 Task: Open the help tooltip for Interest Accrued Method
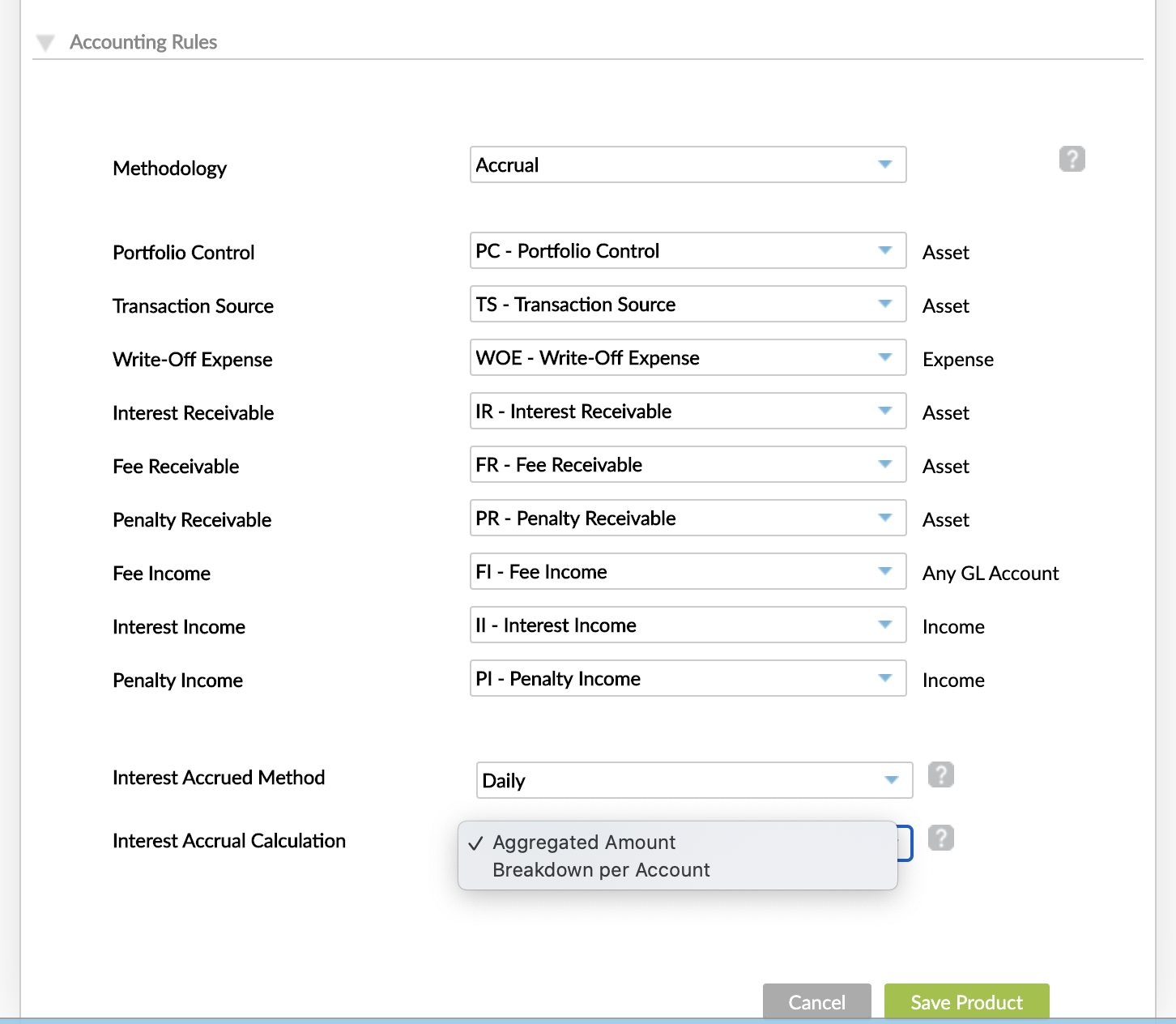(x=940, y=774)
